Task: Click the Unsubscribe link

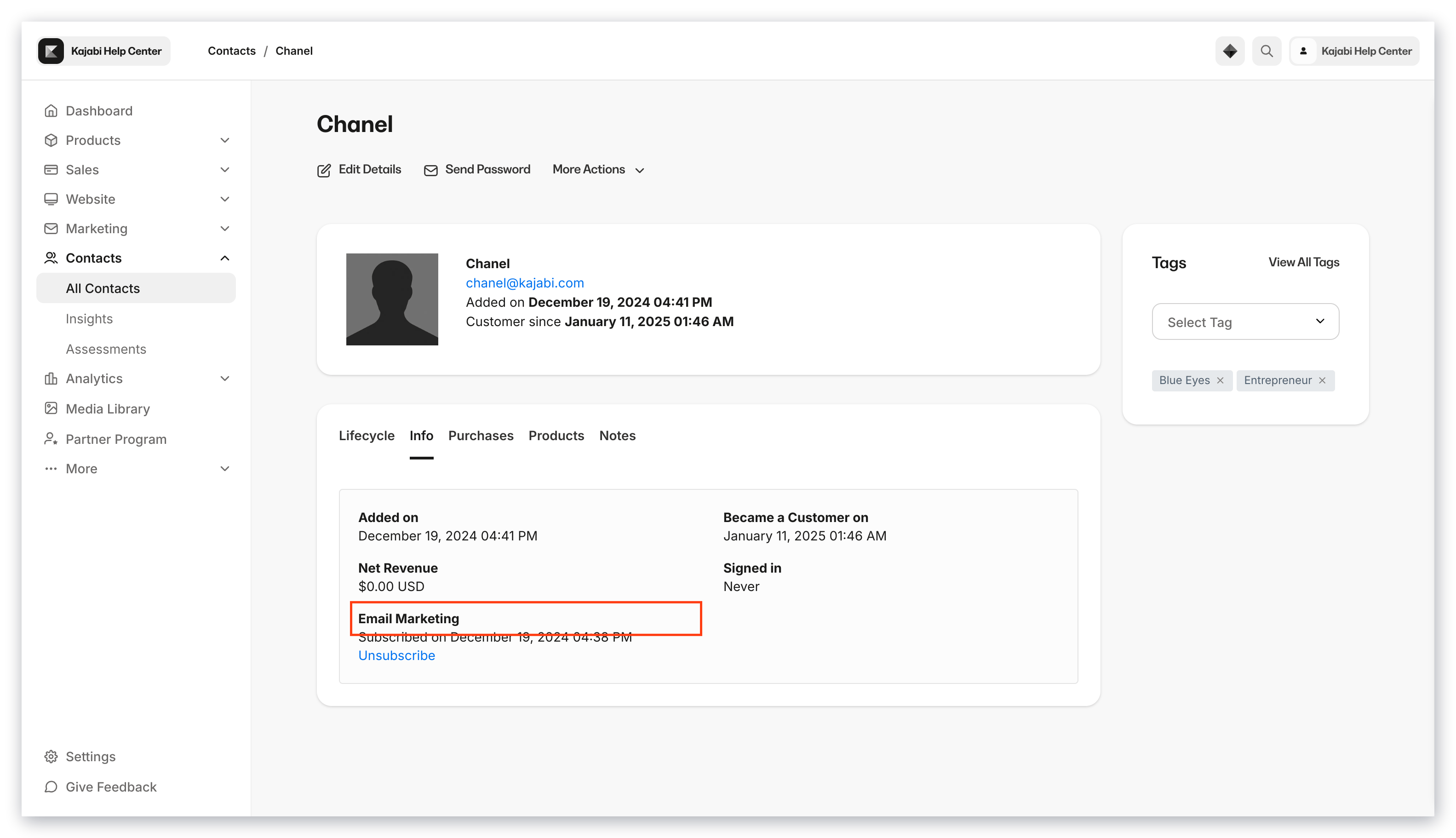Action: pyautogui.click(x=396, y=655)
